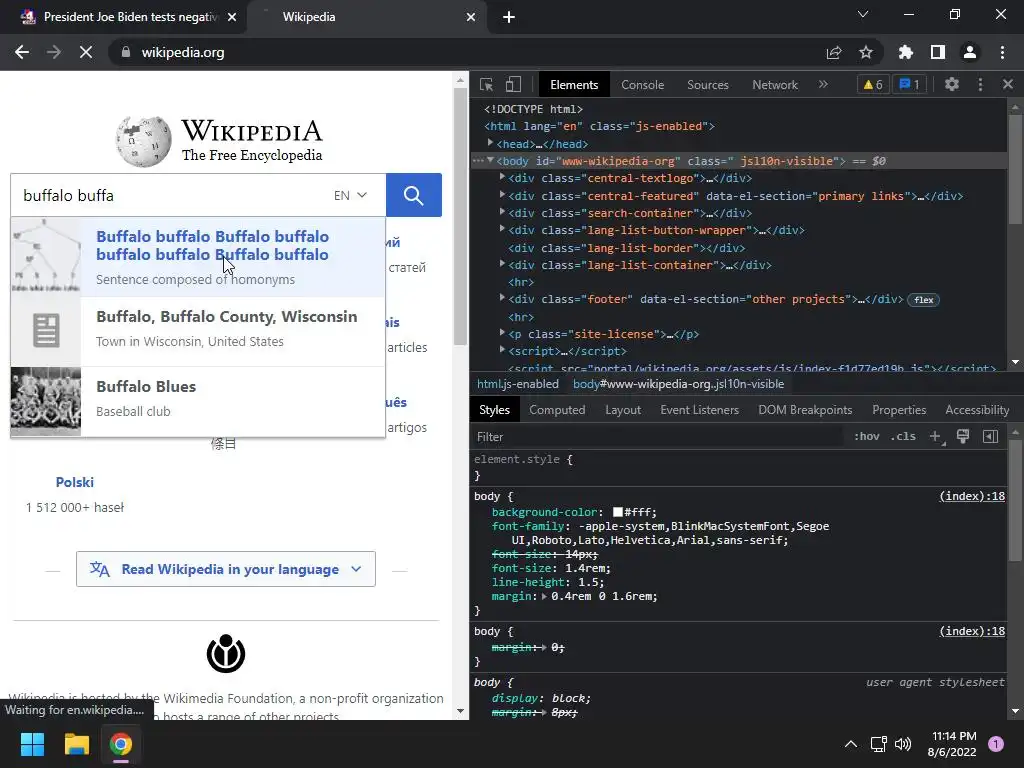Open the Event Listeners tab

(699, 410)
